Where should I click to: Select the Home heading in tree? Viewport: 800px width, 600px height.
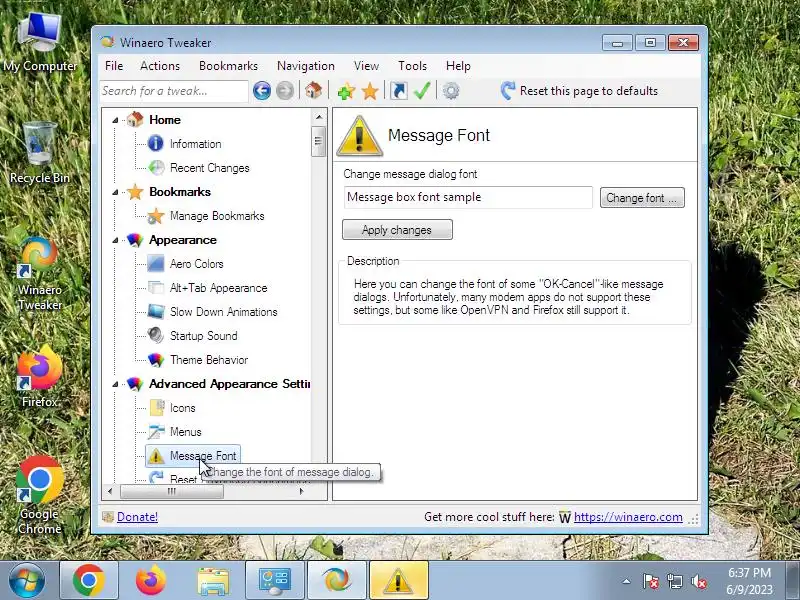tap(165, 120)
